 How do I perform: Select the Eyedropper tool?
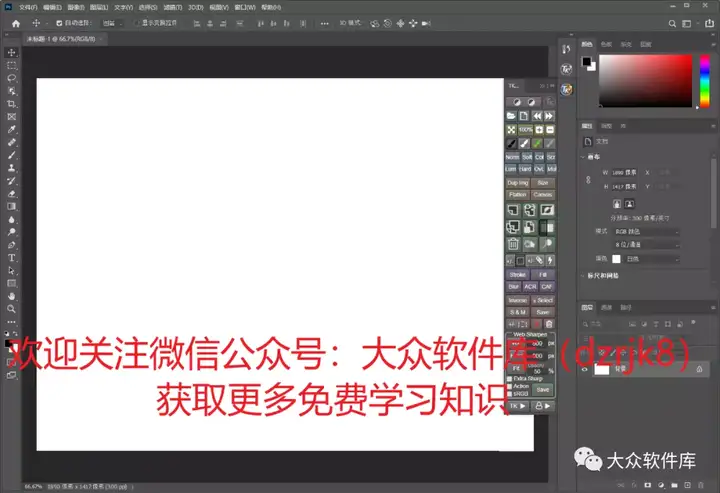pos(11,129)
